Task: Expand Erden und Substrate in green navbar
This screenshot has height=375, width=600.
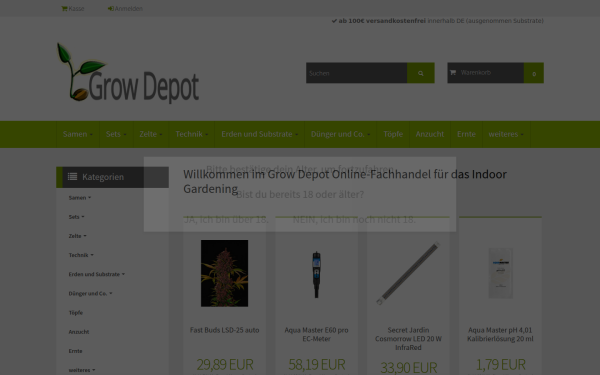Action: [x=259, y=134]
